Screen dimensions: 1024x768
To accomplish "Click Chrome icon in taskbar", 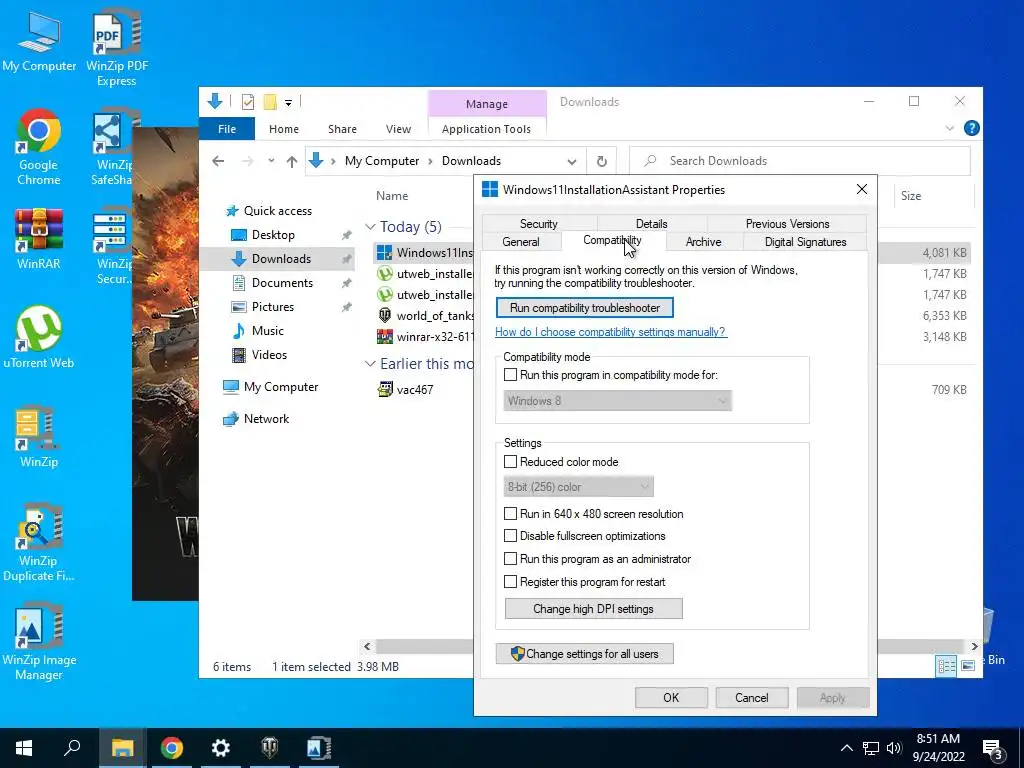I will coord(172,748).
